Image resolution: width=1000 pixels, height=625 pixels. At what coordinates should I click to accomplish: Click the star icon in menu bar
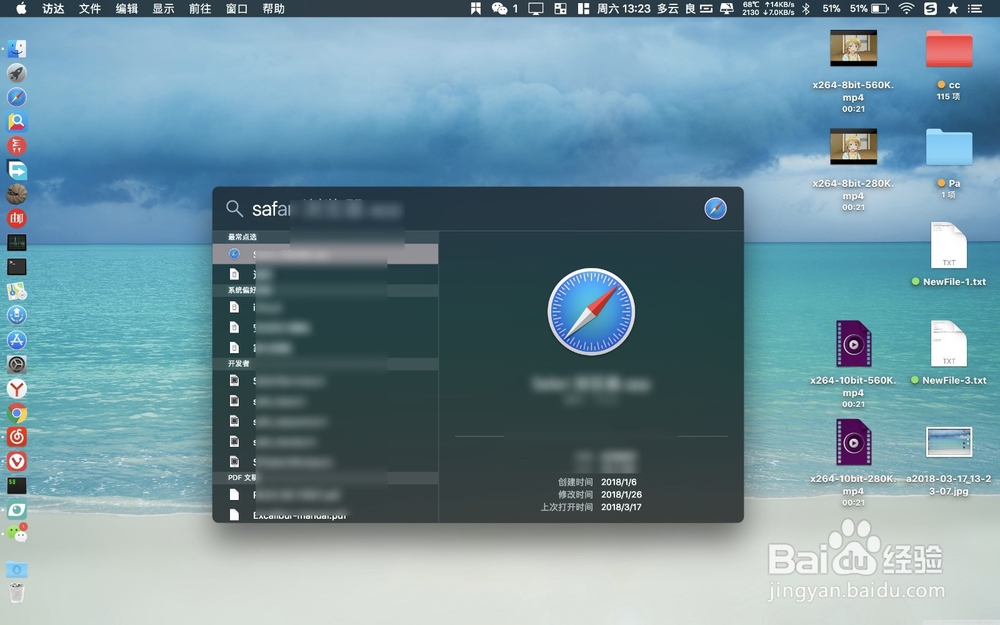pos(953,8)
